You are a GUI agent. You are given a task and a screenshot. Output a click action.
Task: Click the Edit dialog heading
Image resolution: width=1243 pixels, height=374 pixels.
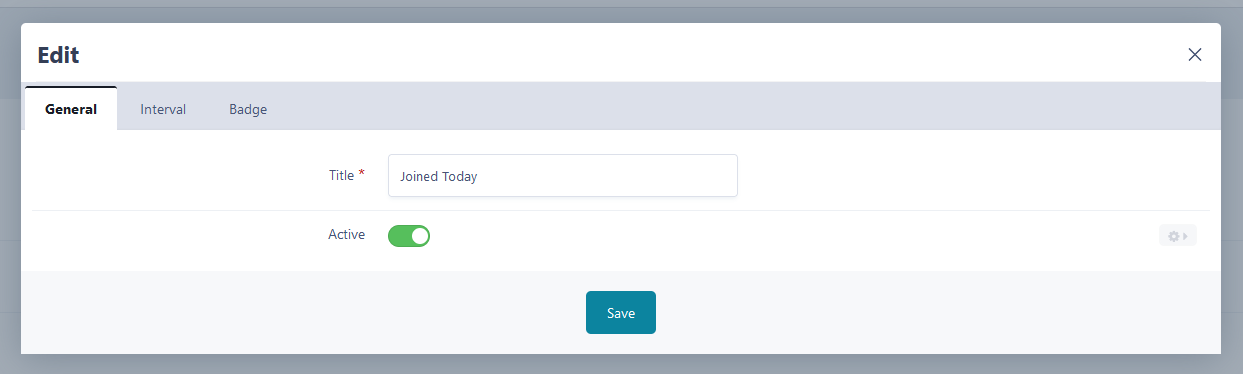59,55
